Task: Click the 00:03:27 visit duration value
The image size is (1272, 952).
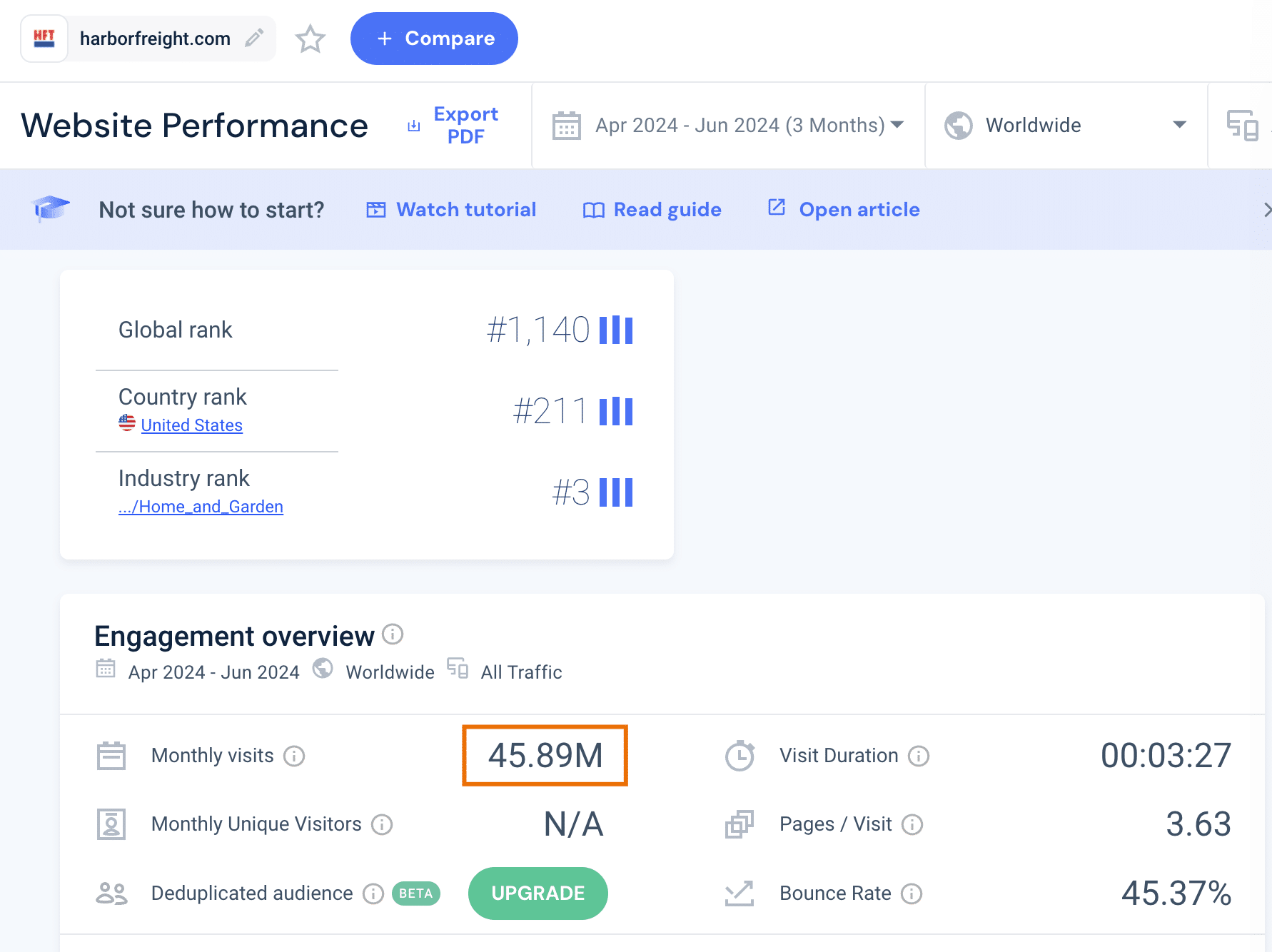Action: pos(1166,756)
